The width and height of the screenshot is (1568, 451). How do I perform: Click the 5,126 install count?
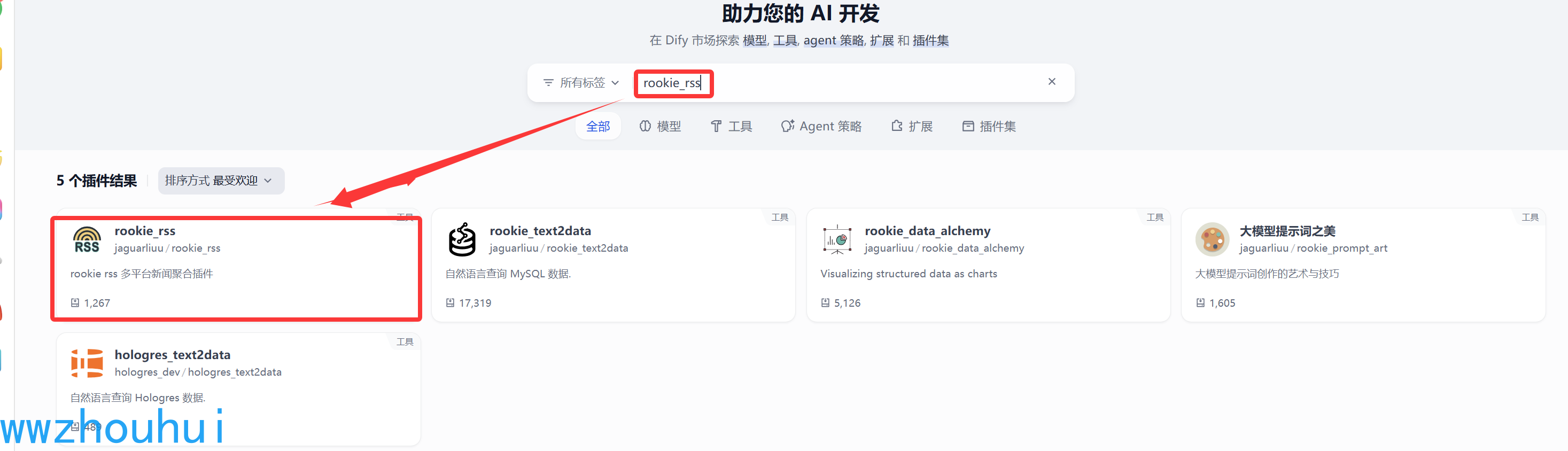(847, 303)
